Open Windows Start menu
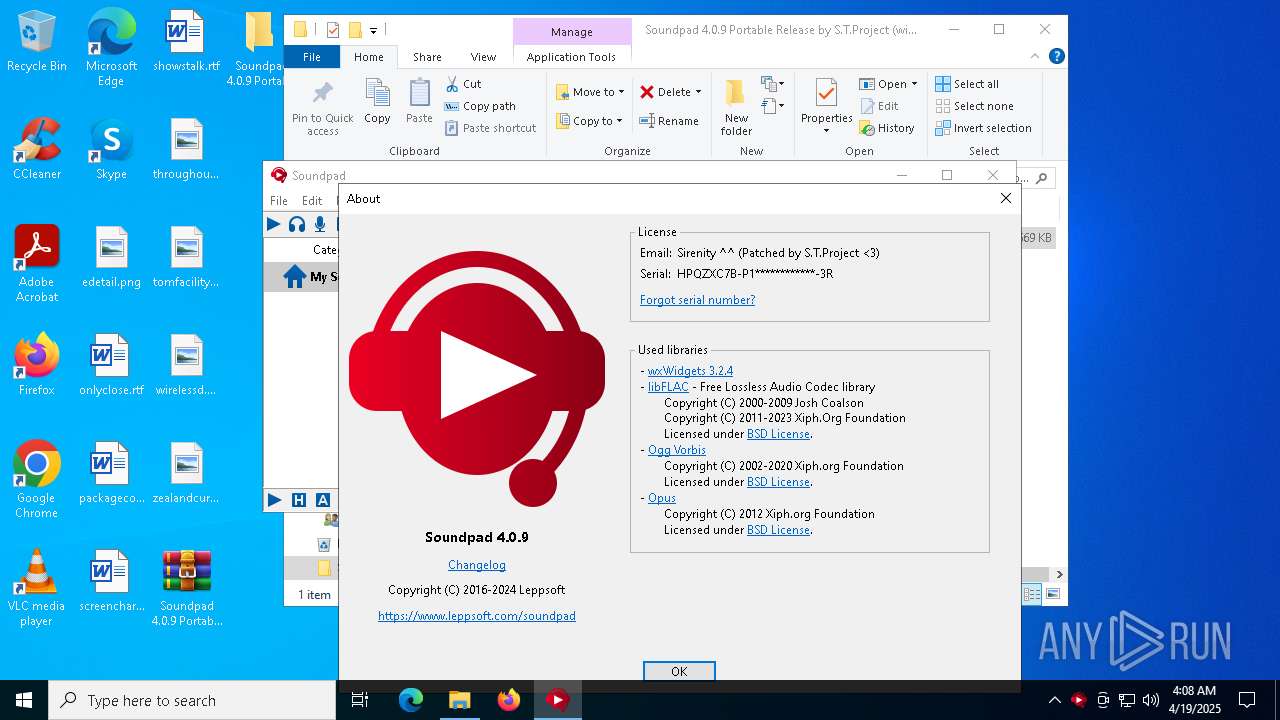 pos(24,700)
